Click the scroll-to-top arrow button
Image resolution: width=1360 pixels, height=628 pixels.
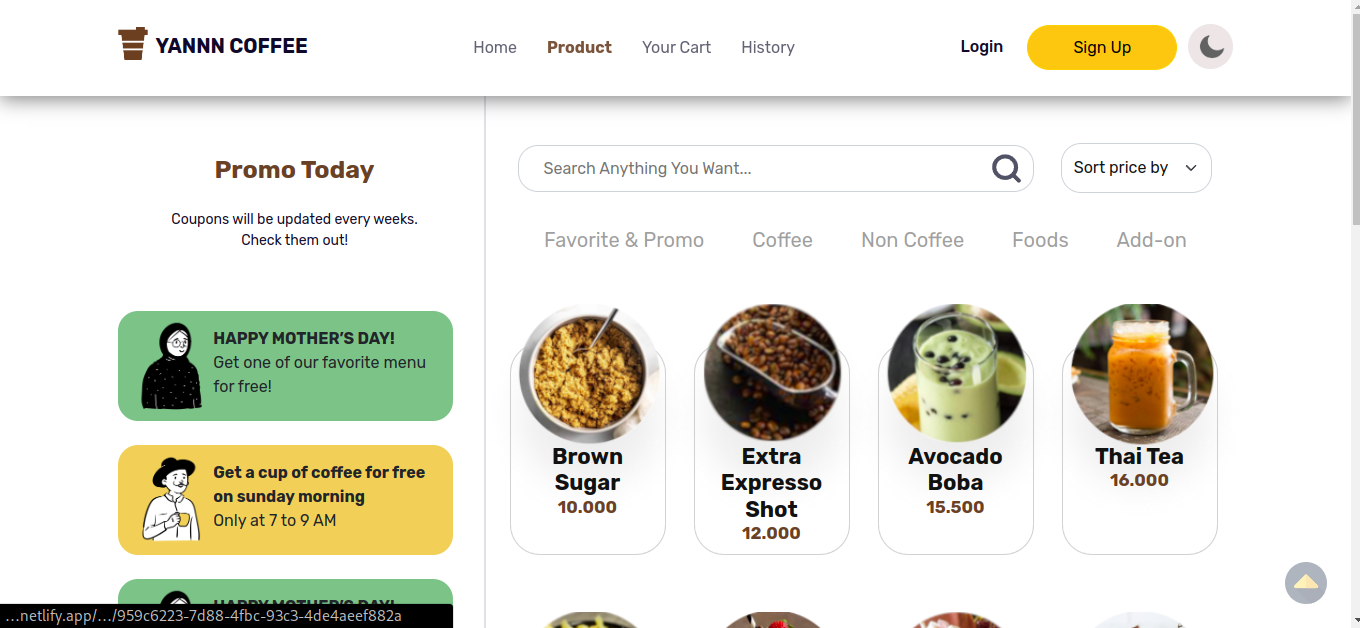pyautogui.click(x=1306, y=583)
